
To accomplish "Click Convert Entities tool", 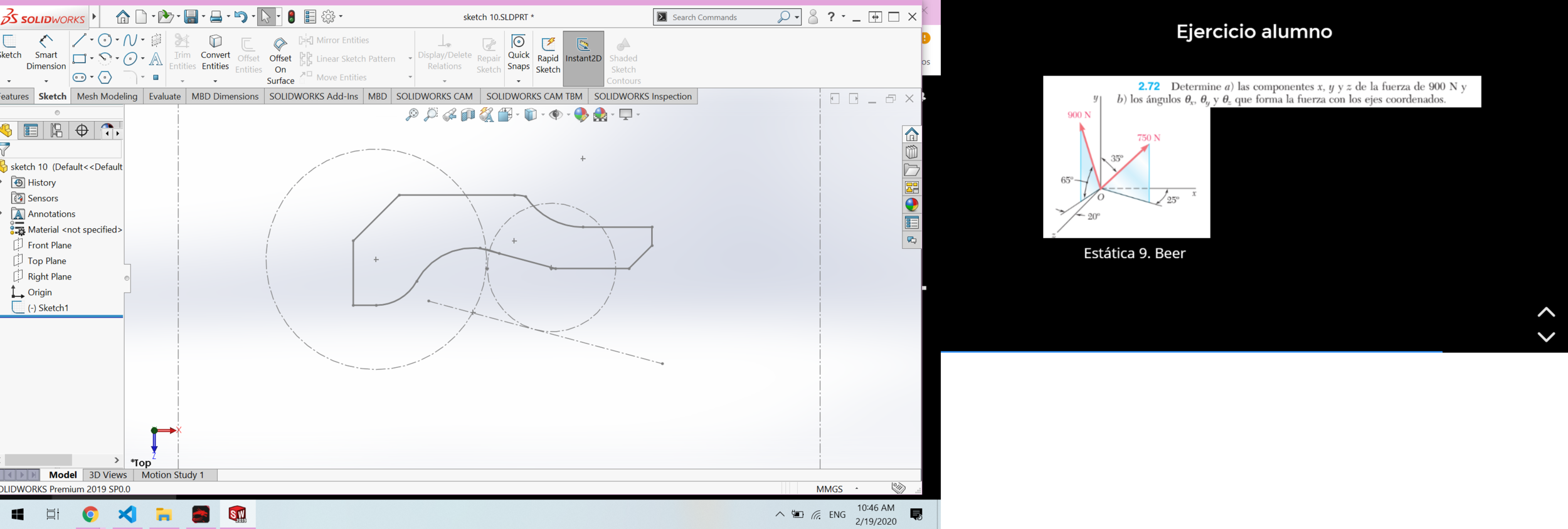I will [215, 52].
